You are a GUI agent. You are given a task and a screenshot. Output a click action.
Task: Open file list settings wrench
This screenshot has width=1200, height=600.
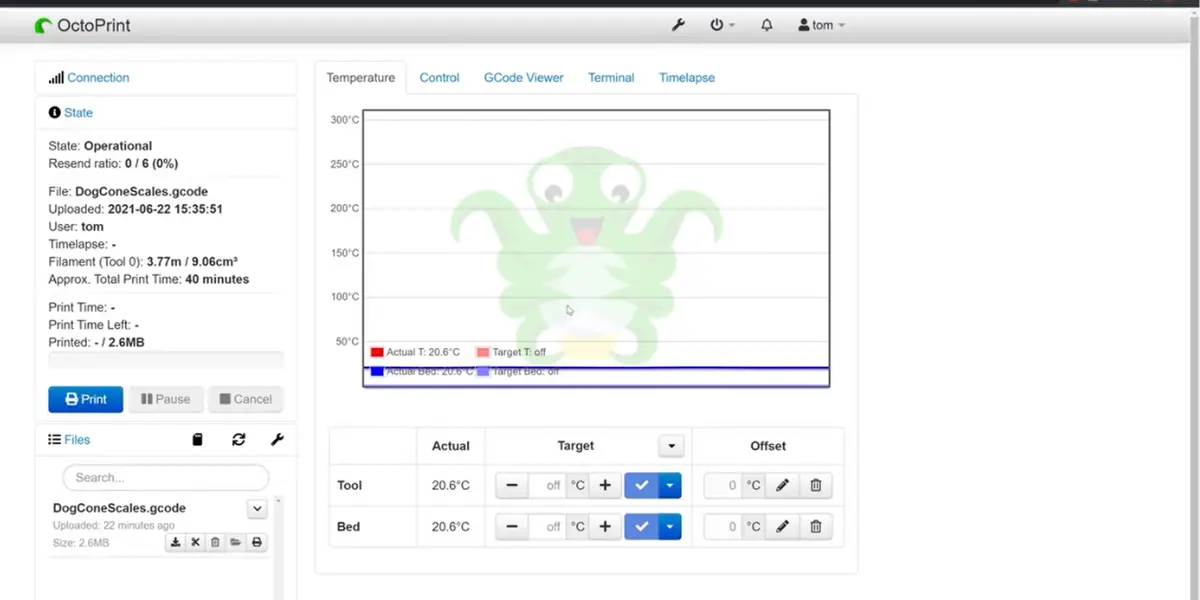click(x=277, y=440)
